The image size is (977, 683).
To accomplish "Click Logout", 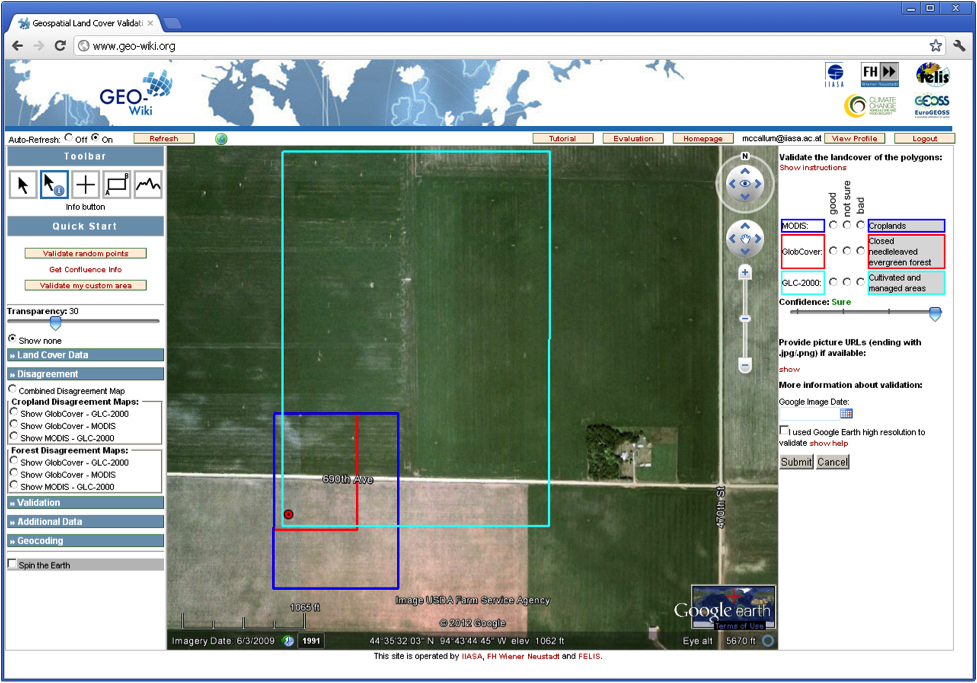I will pos(924,138).
